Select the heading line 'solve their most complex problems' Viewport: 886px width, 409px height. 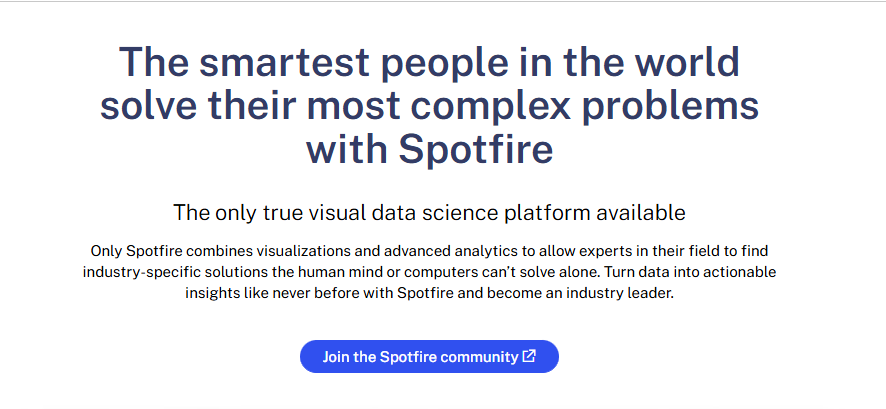(429, 105)
